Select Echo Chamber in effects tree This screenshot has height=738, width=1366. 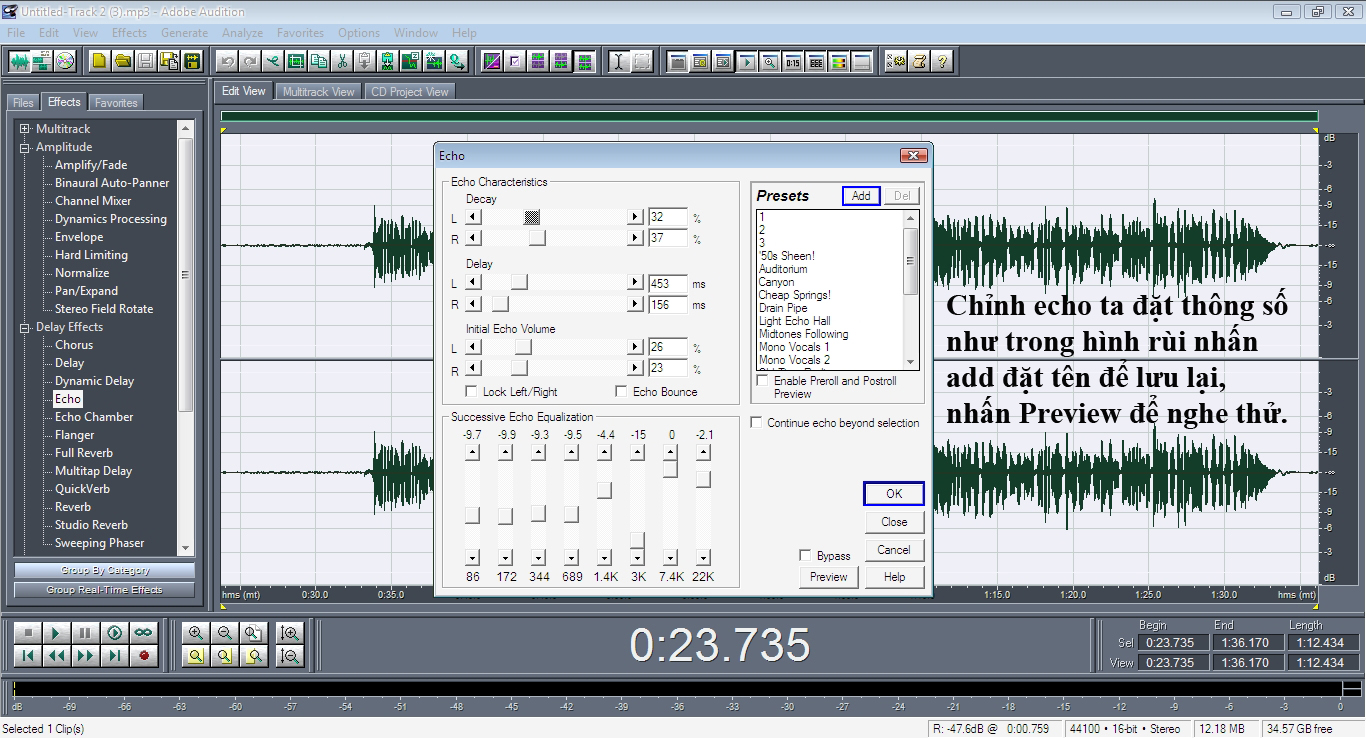pos(94,417)
